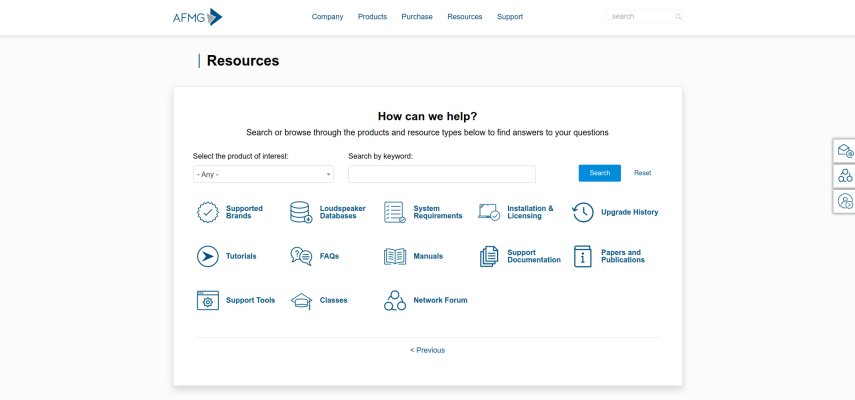Focus the header search box
Viewport: 855px width, 400px height.
click(643, 17)
